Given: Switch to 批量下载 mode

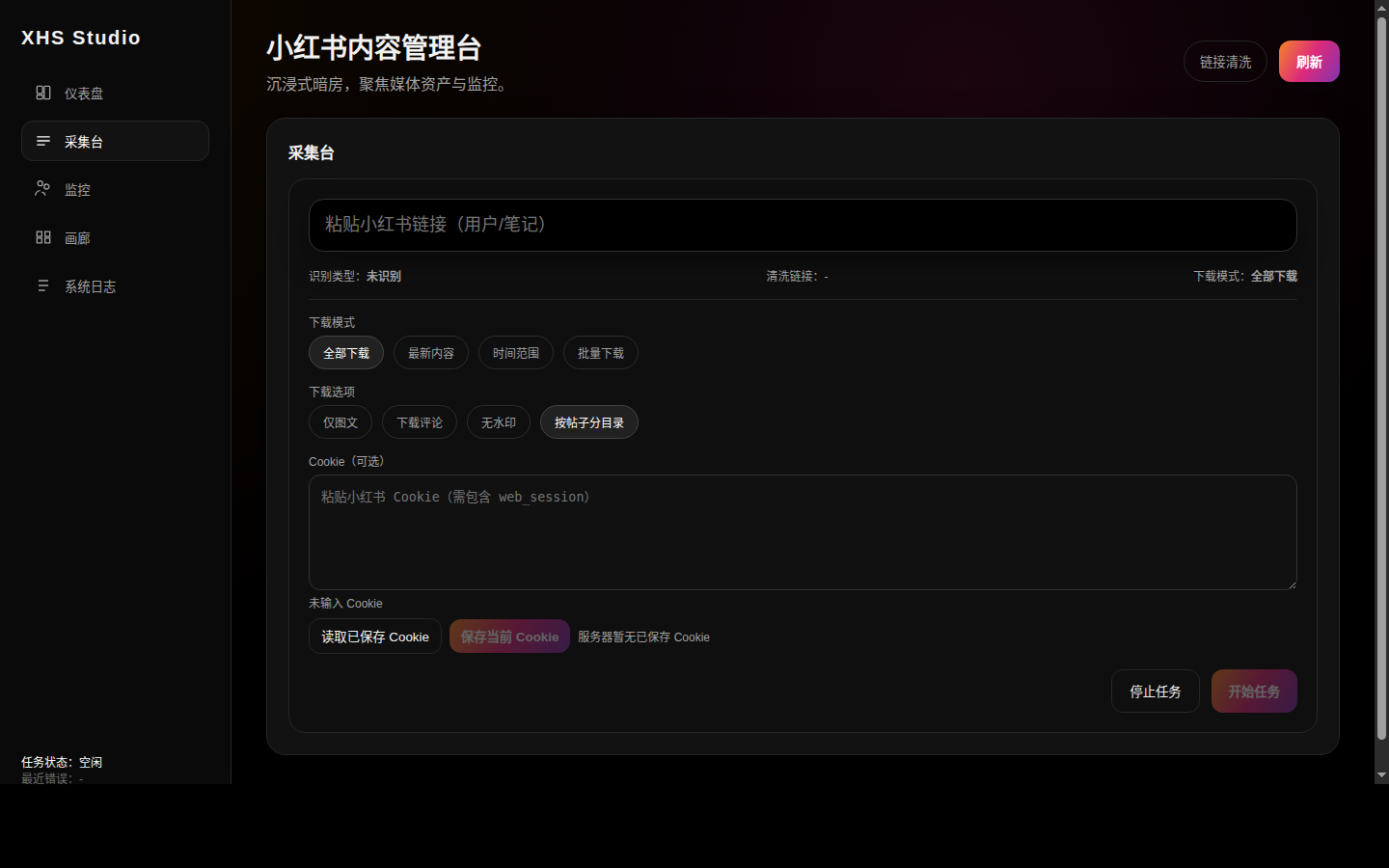Looking at the screenshot, I should tap(601, 353).
